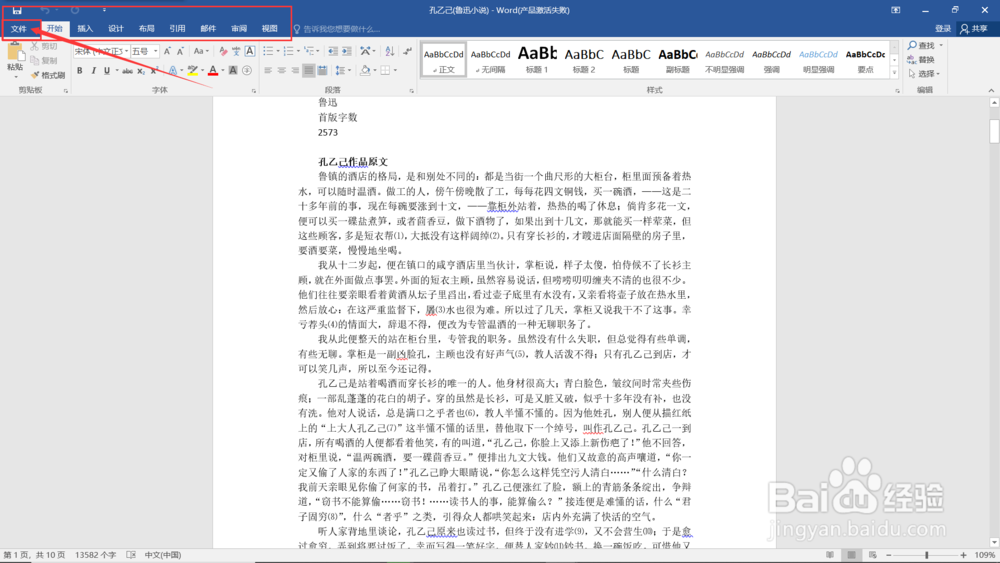Open the phonetic guide (拼音) tool

(x=236, y=51)
